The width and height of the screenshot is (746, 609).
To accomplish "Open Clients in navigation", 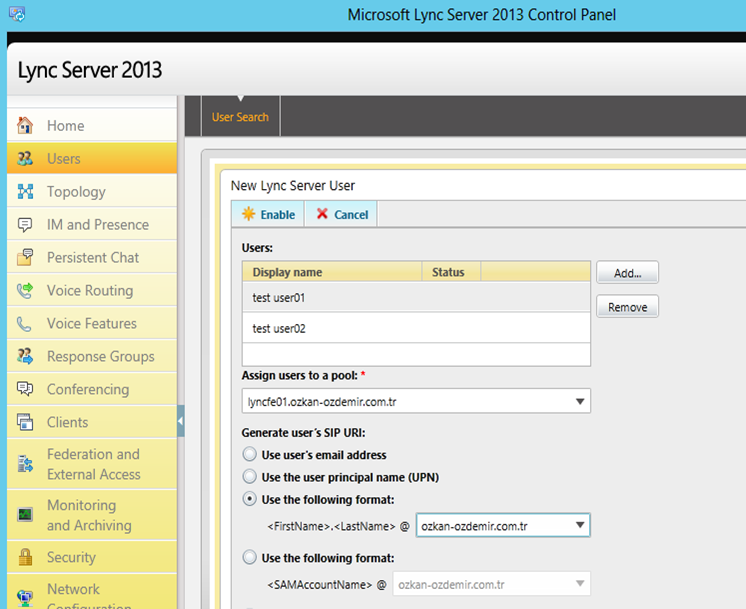I will point(92,422).
